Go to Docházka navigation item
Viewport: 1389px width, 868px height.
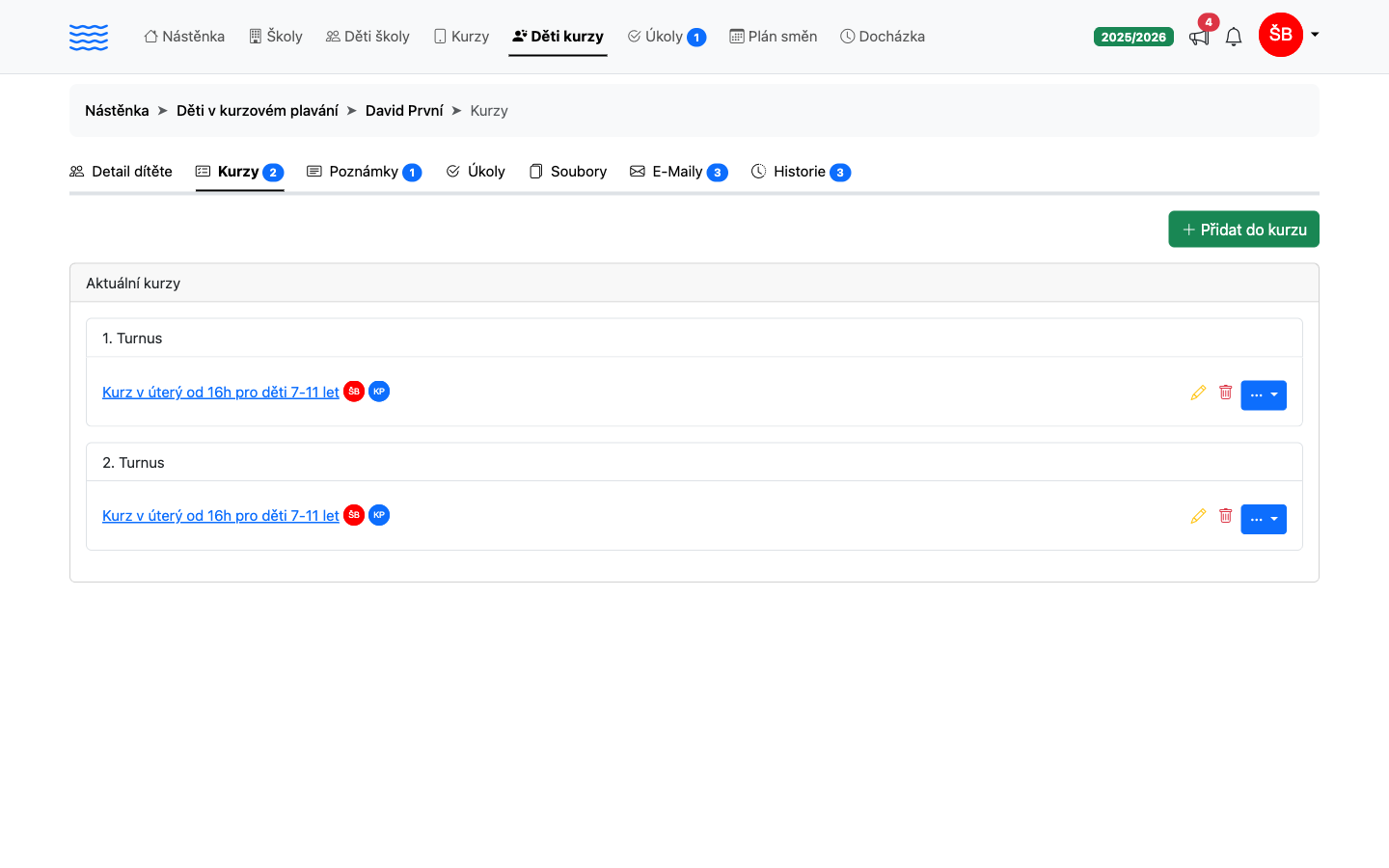[x=883, y=37]
